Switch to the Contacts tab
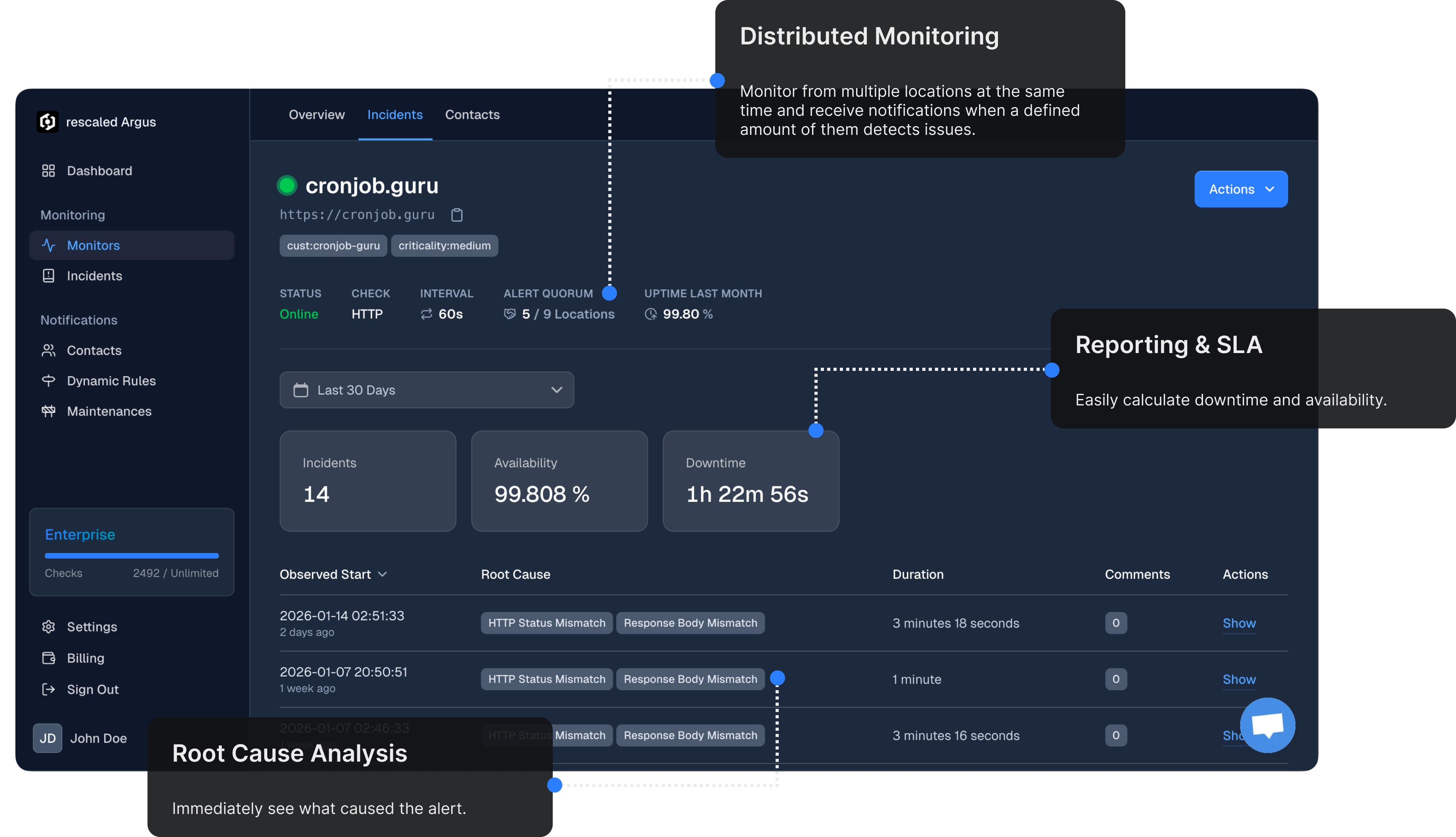This screenshot has width=1456, height=837. (472, 114)
